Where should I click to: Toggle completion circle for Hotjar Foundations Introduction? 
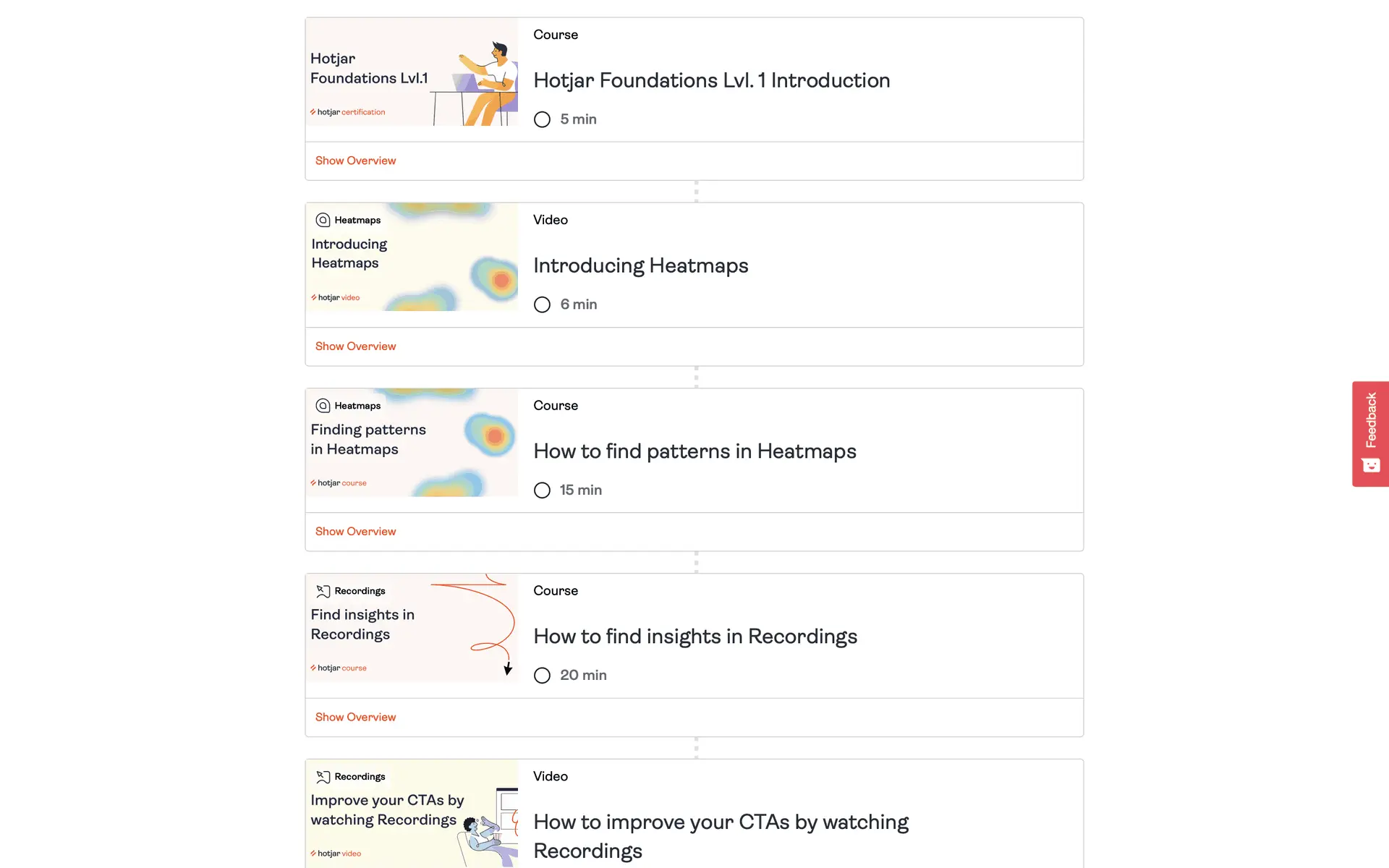pyautogui.click(x=542, y=119)
